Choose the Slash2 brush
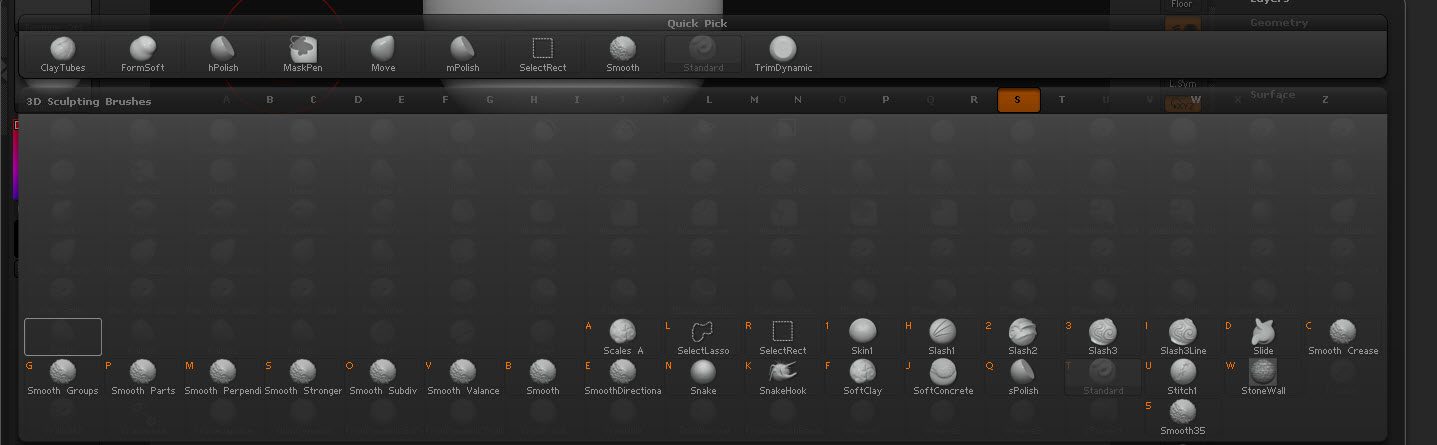The width and height of the screenshot is (1437, 445). [x=1023, y=338]
